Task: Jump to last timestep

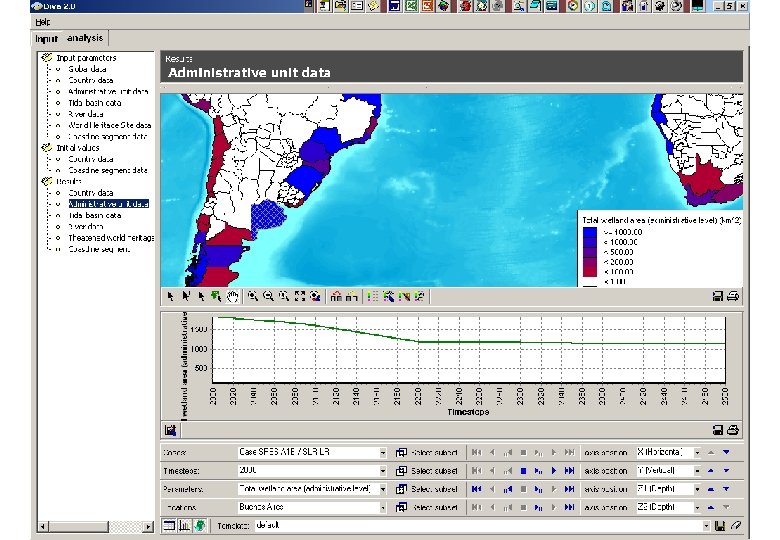Action: pyautogui.click(x=570, y=471)
